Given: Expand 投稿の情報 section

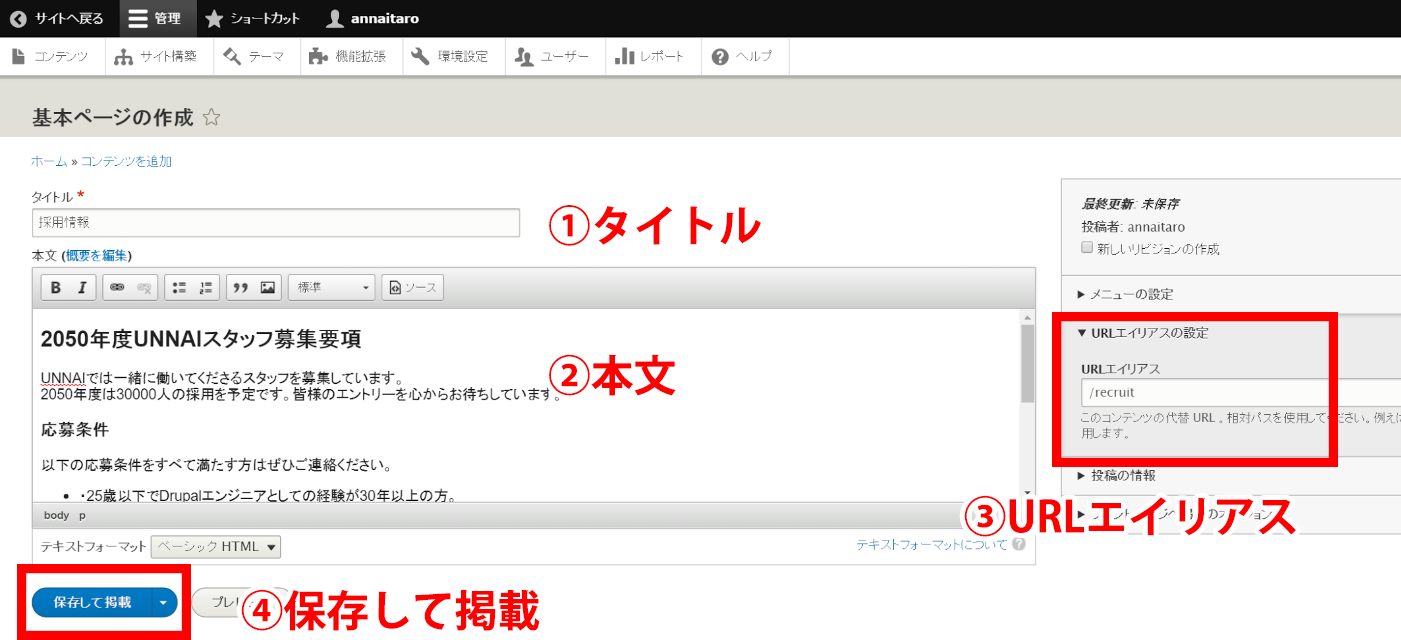Looking at the screenshot, I should coord(1116,475).
